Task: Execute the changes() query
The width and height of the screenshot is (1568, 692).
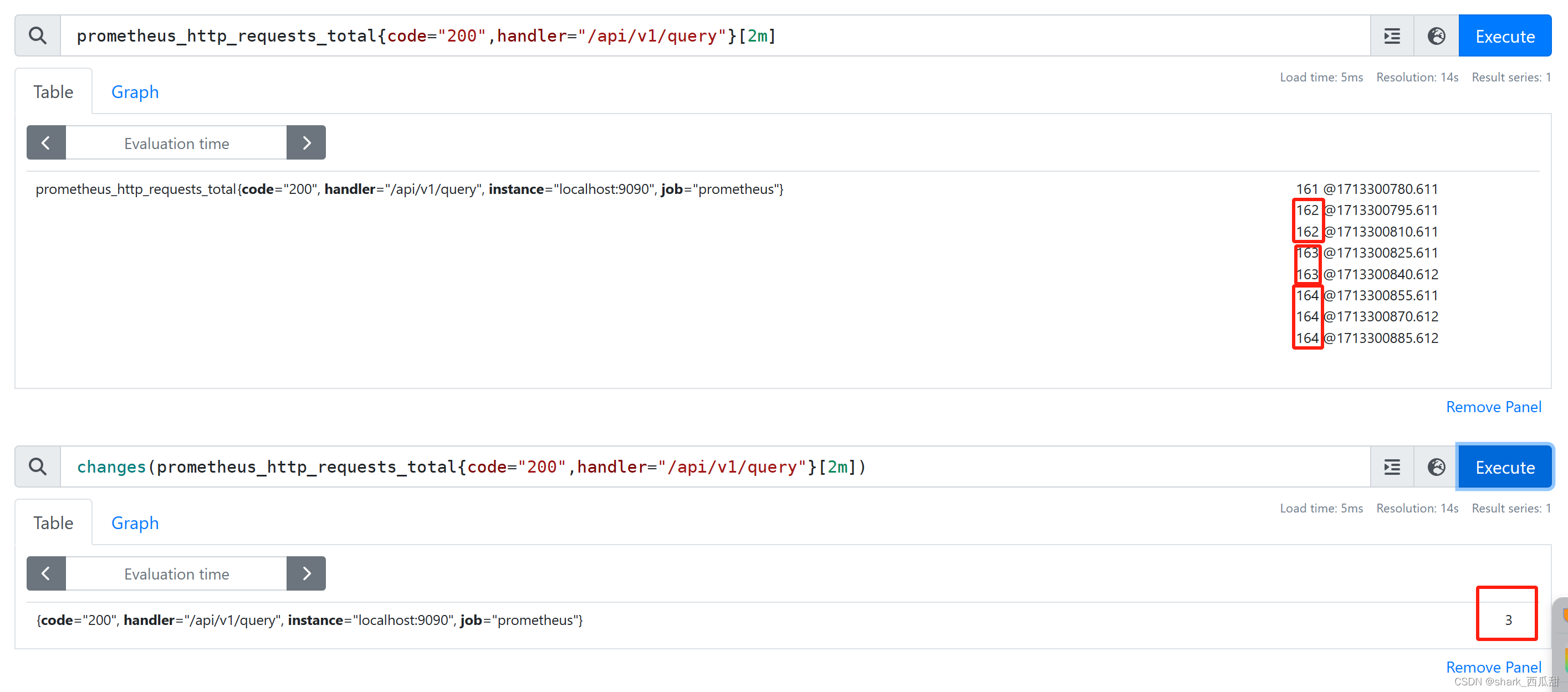Action: tap(1505, 467)
